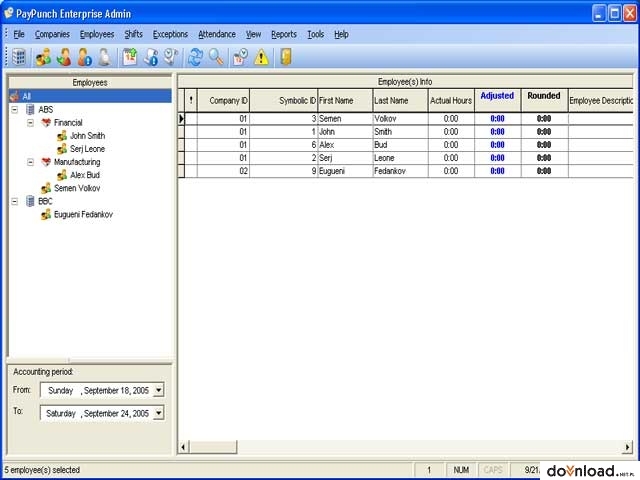This screenshot has width=640, height=480.
Task: Click the Adjusted column header
Action: (498, 100)
